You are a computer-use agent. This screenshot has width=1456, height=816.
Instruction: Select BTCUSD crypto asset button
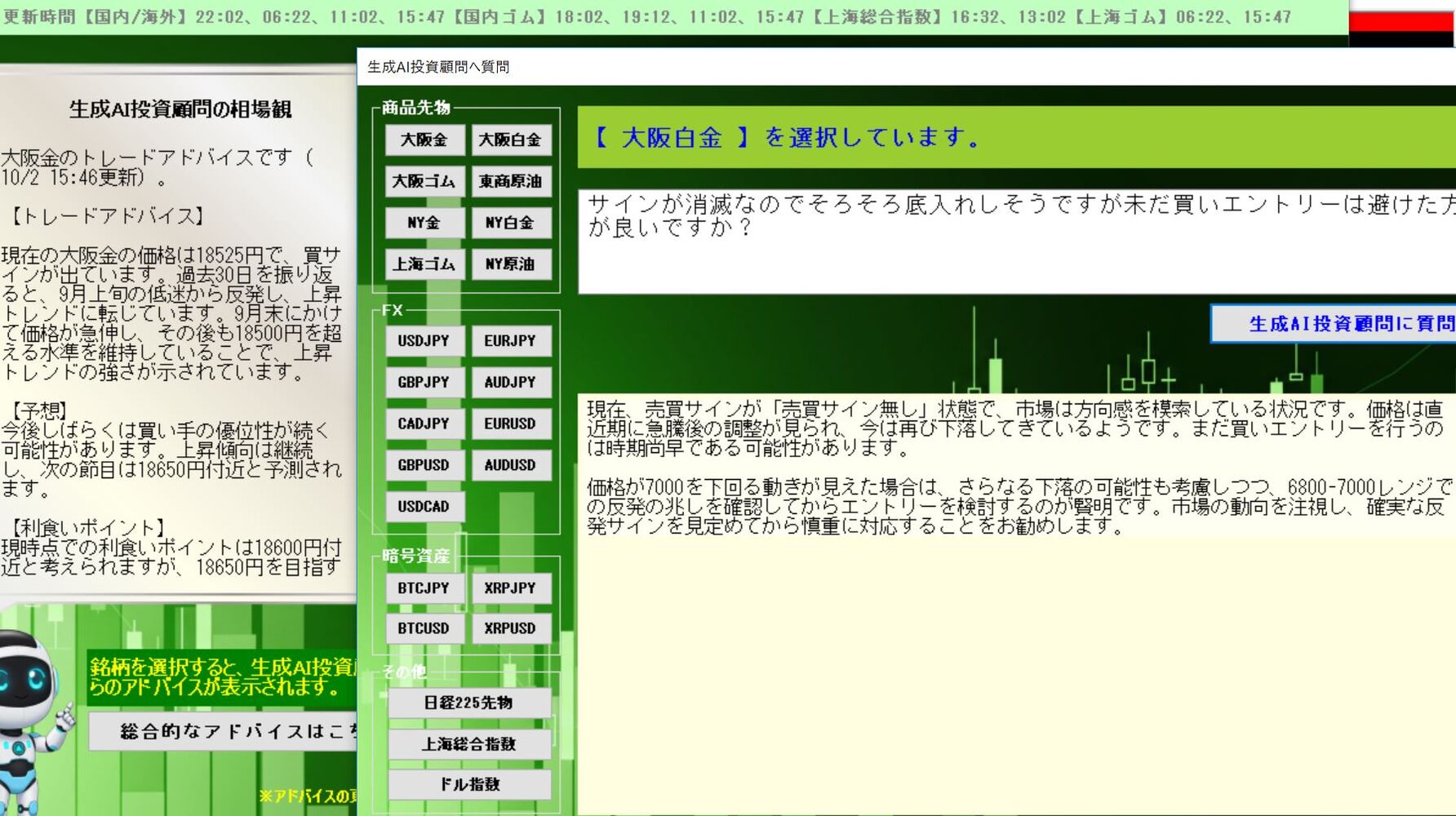coord(424,629)
